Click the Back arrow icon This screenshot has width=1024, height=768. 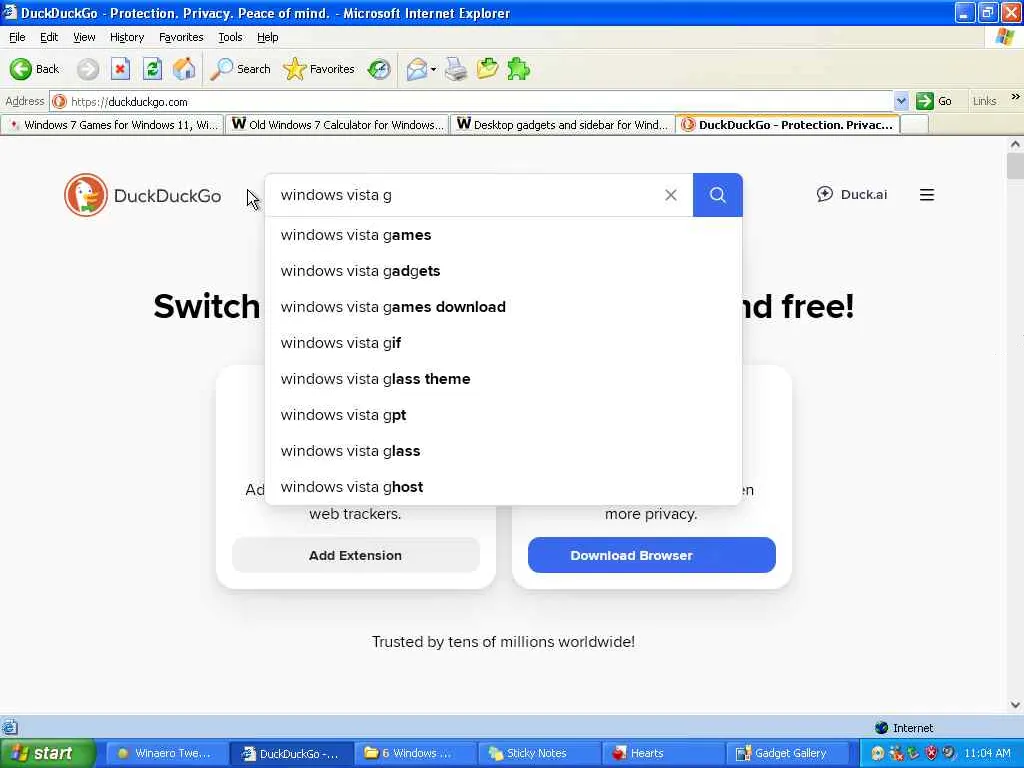click(20, 69)
